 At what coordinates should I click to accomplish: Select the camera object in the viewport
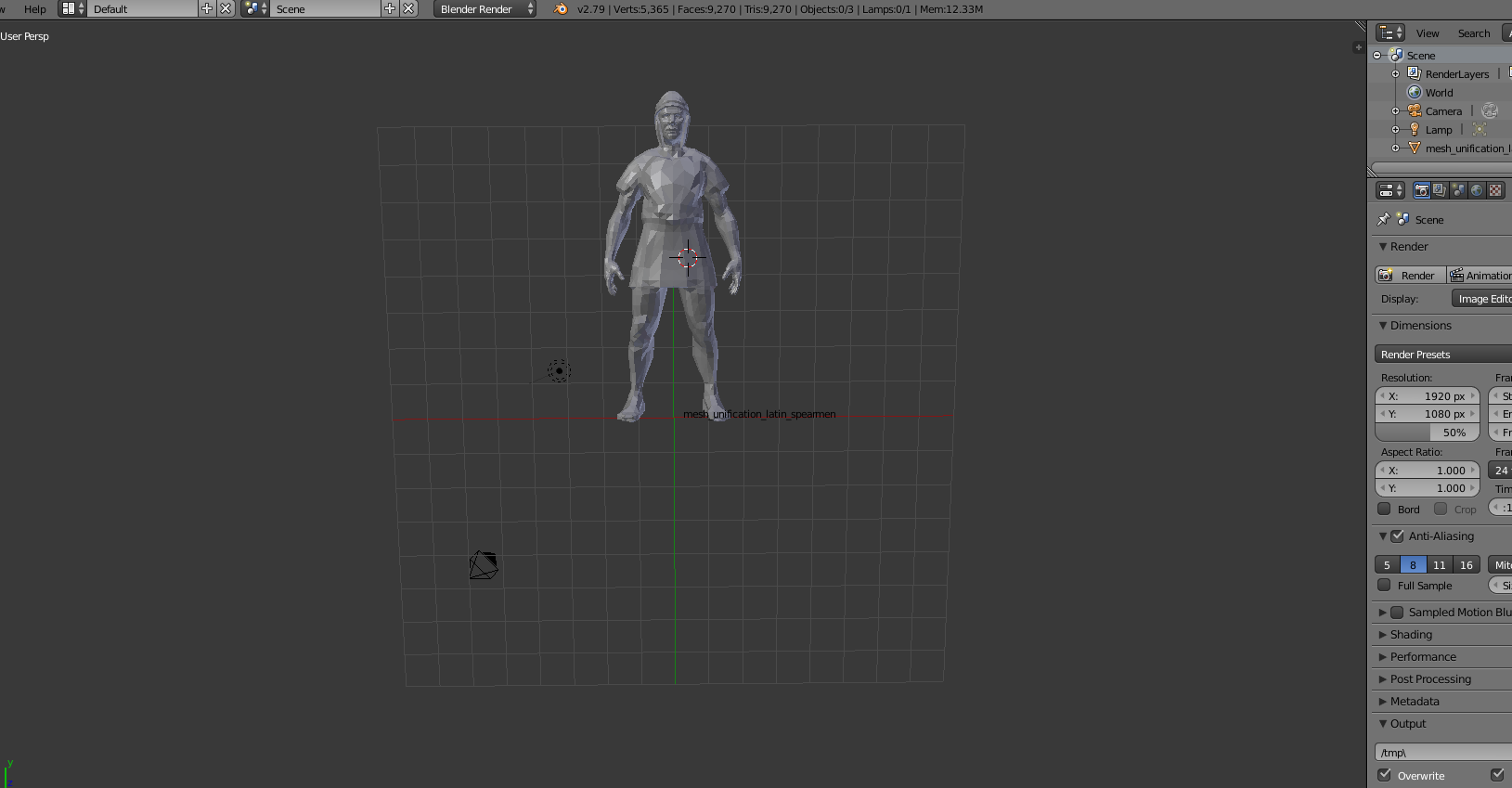click(x=484, y=565)
